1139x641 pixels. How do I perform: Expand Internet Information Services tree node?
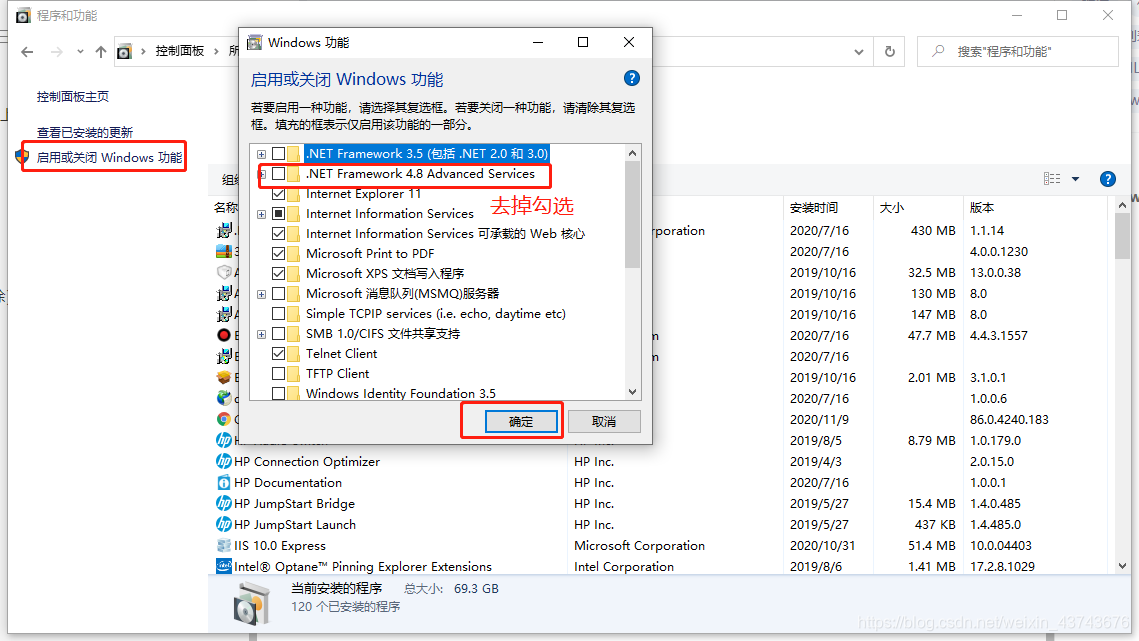click(x=262, y=214)
